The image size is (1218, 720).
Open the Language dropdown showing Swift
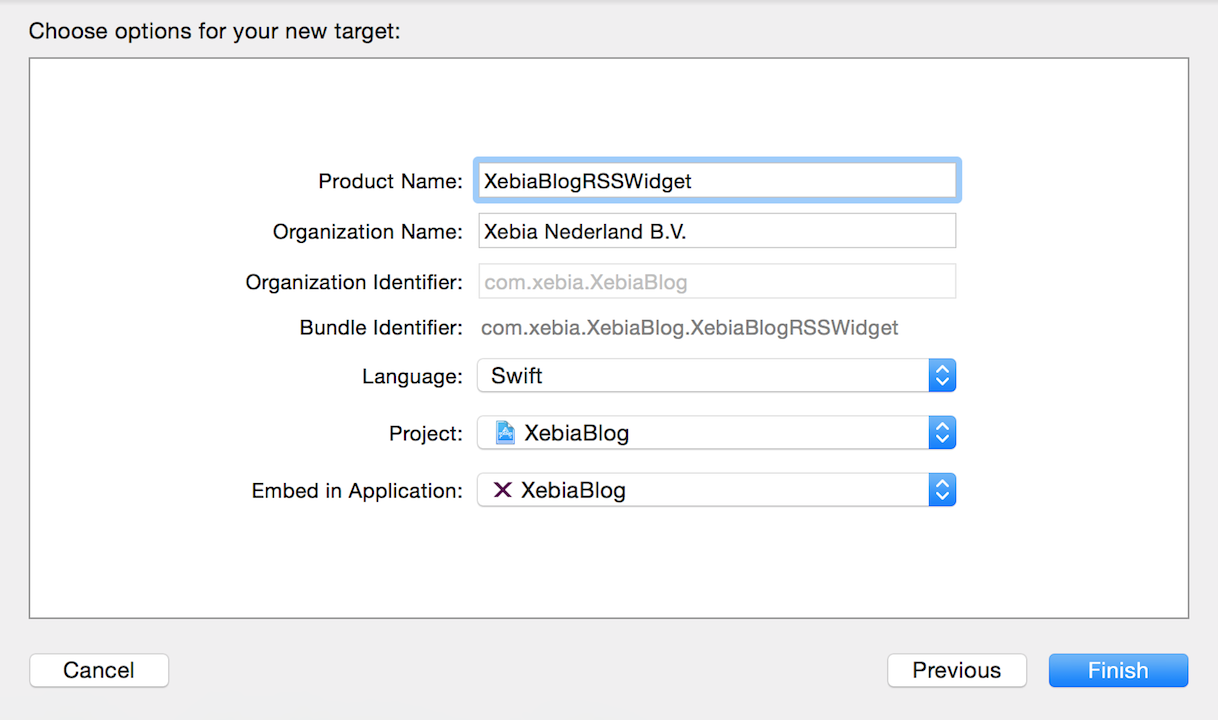tap(717, 376)
